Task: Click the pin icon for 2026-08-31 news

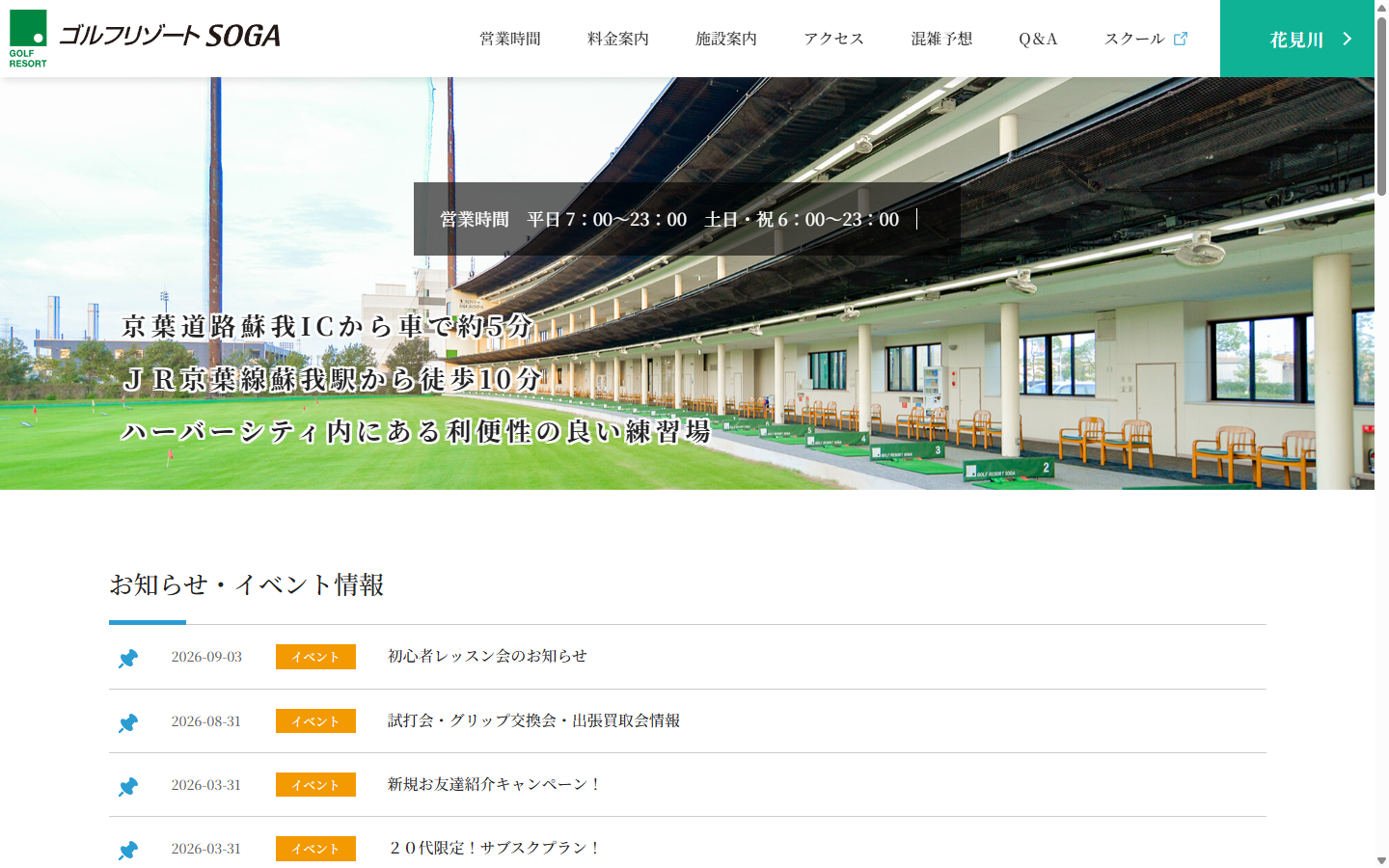Action: 128,722
